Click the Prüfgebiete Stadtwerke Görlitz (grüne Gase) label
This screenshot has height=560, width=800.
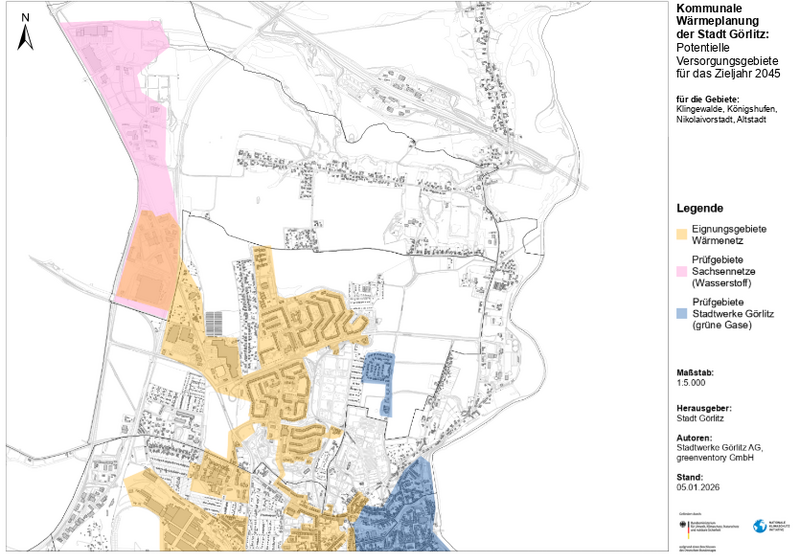tap(737, 313)
